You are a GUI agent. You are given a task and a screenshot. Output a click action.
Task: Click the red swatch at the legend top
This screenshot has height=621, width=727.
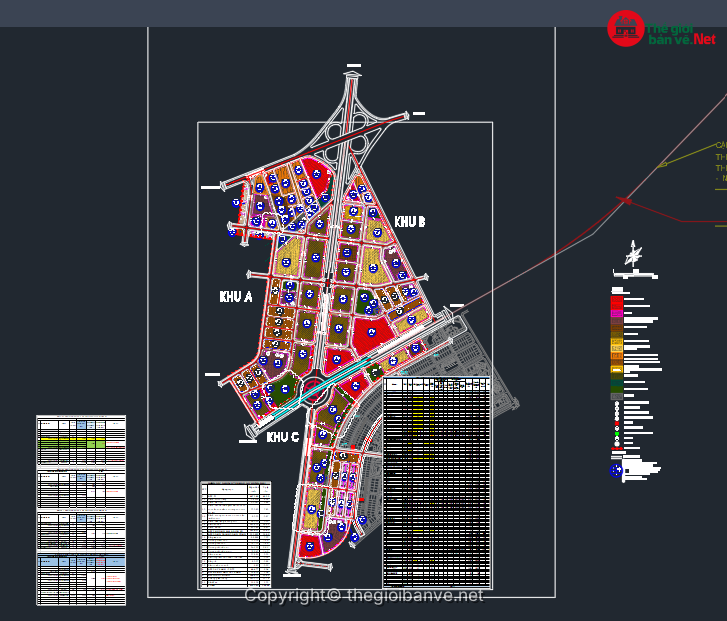[617, 301]
